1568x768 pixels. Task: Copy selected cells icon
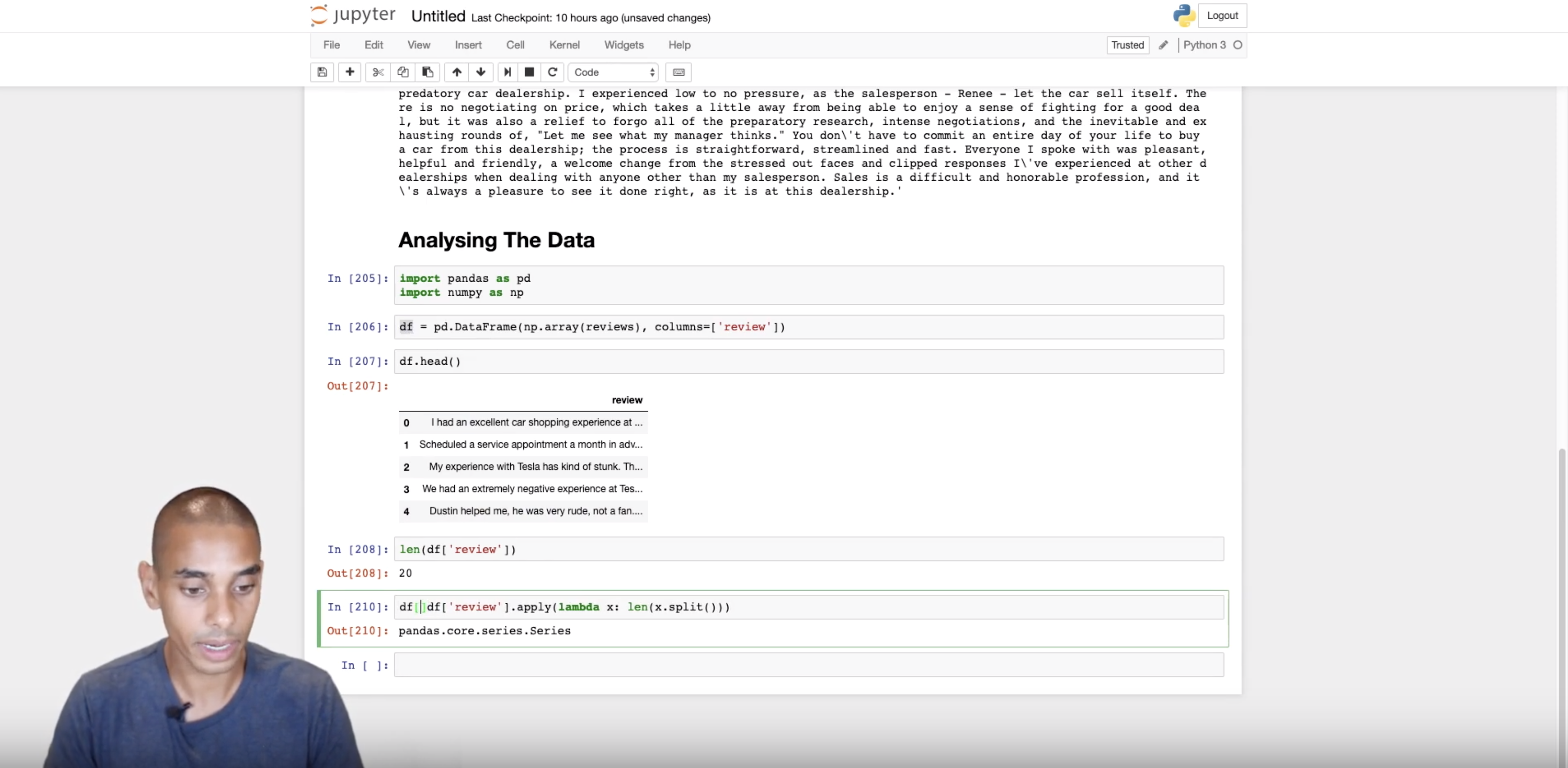tap(403, 72)
